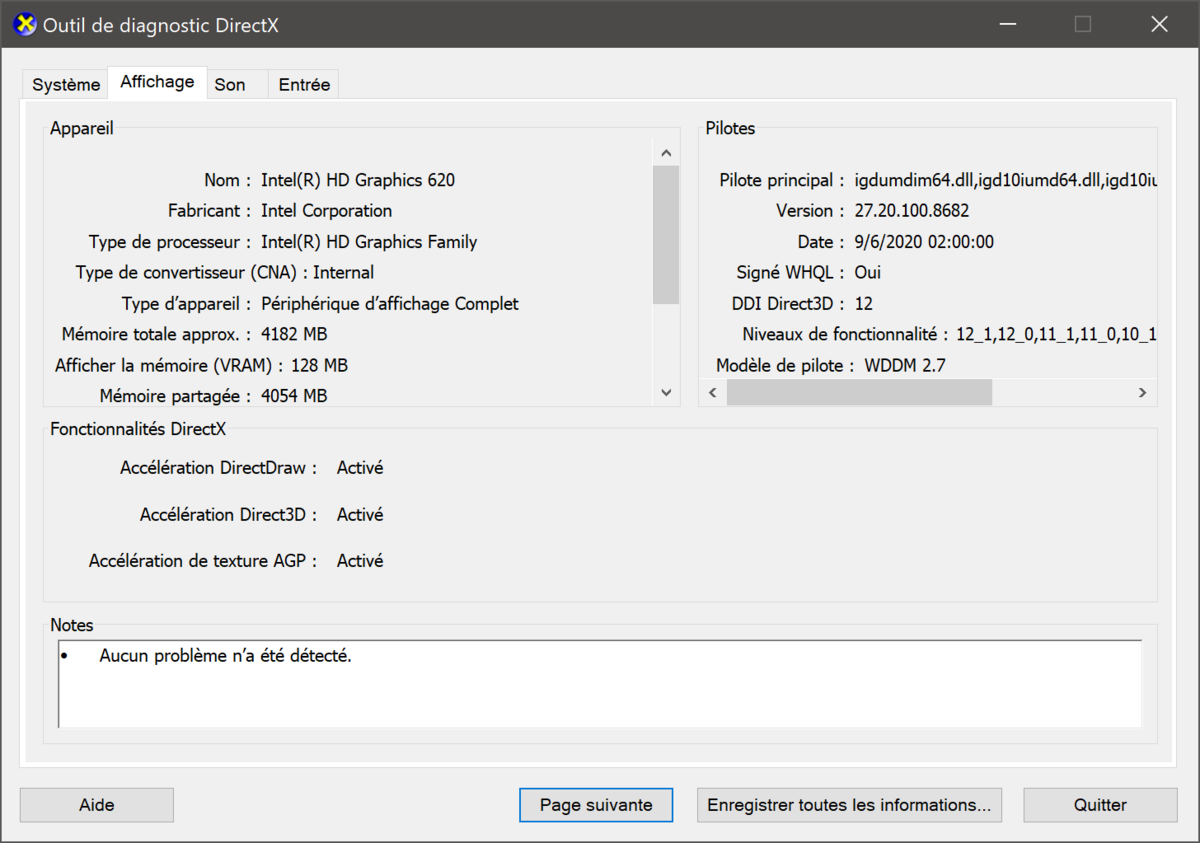Click the DDI Direct3D label
1200x843 pixels.
(788, 303)
